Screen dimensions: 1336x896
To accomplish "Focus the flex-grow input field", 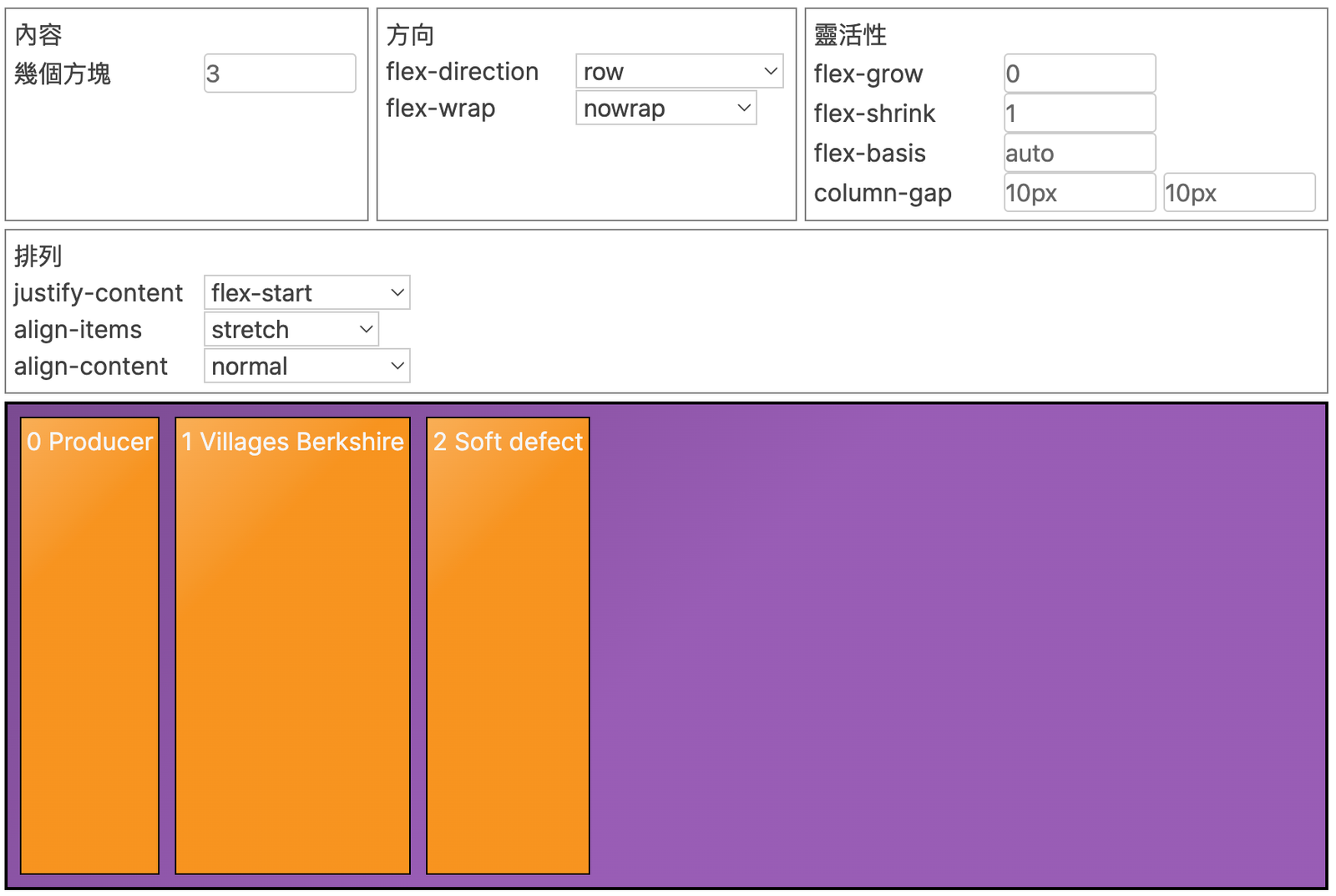I will coord(1079,73).
